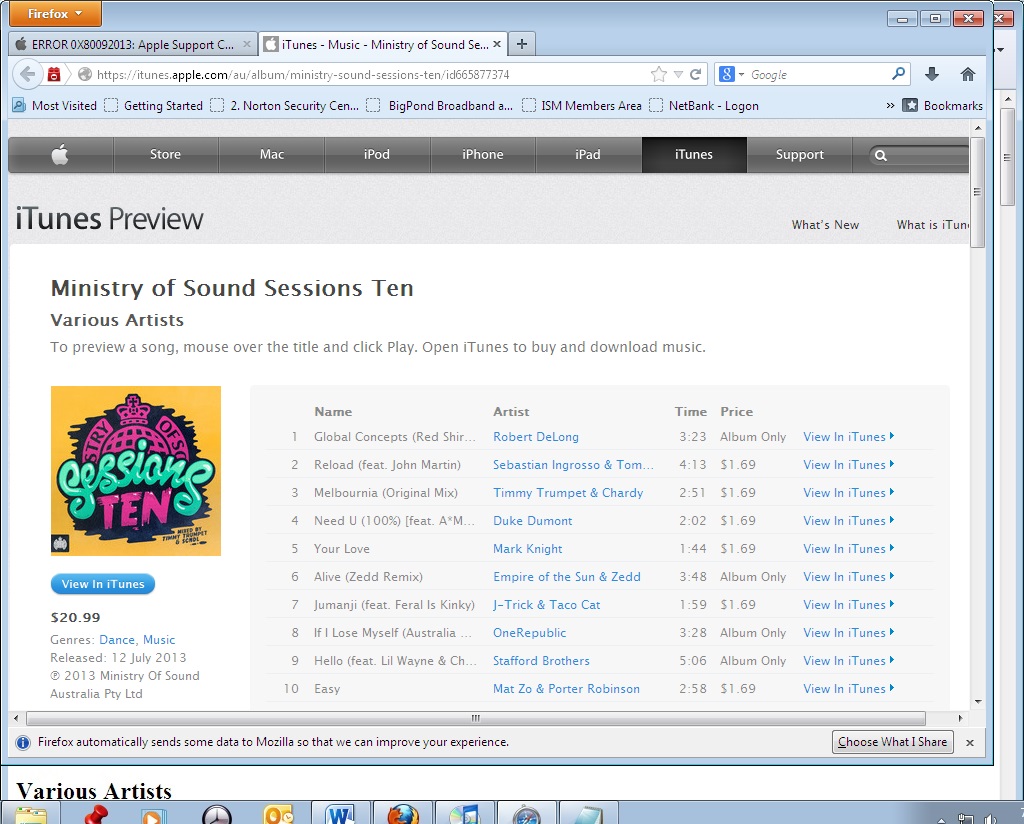Open the Dance genre link
Viewport: 1024px width, 824px height.
click(118, 640)
